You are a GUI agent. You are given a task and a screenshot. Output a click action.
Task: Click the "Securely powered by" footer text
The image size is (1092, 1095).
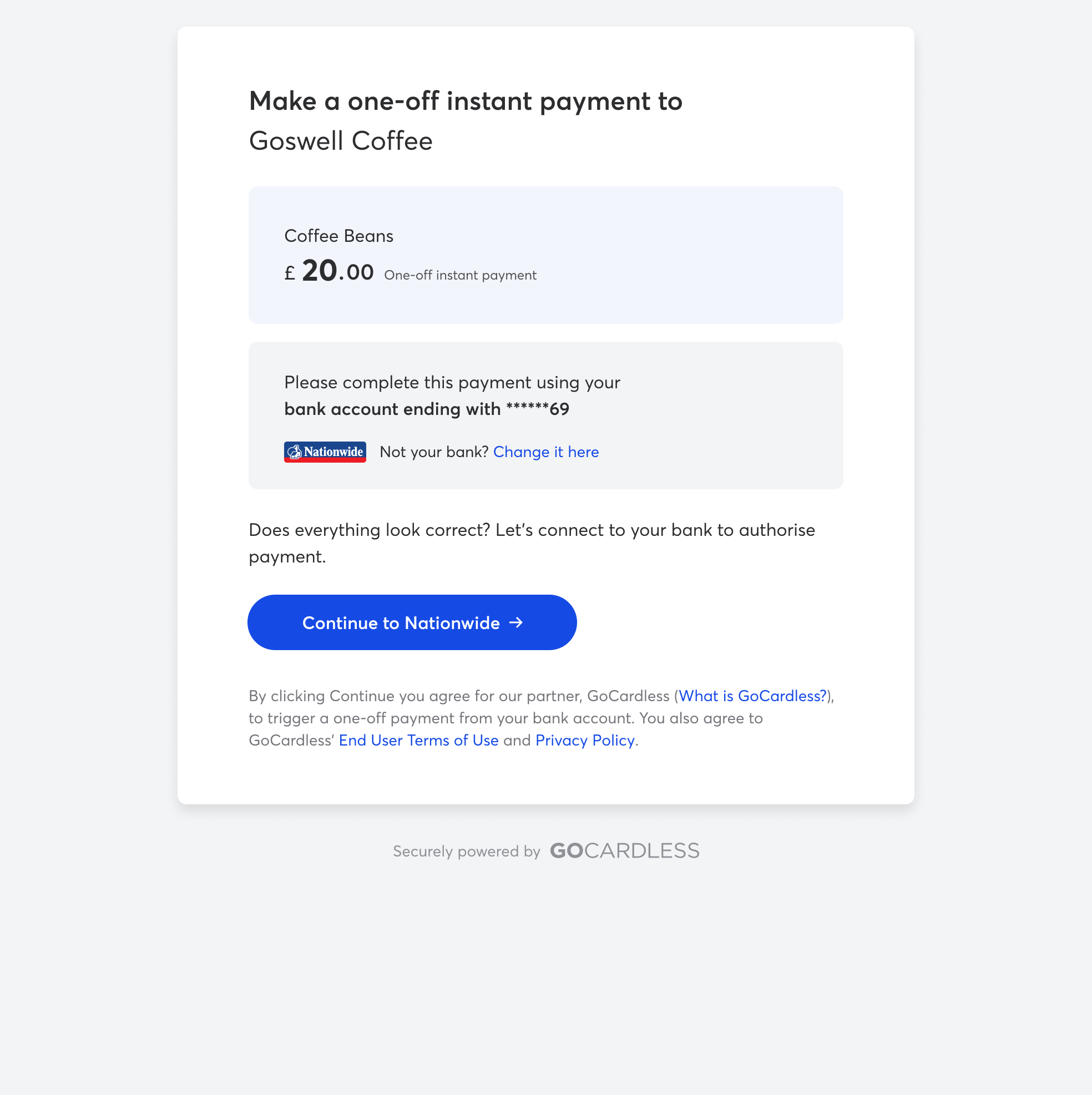coord(466,851)
